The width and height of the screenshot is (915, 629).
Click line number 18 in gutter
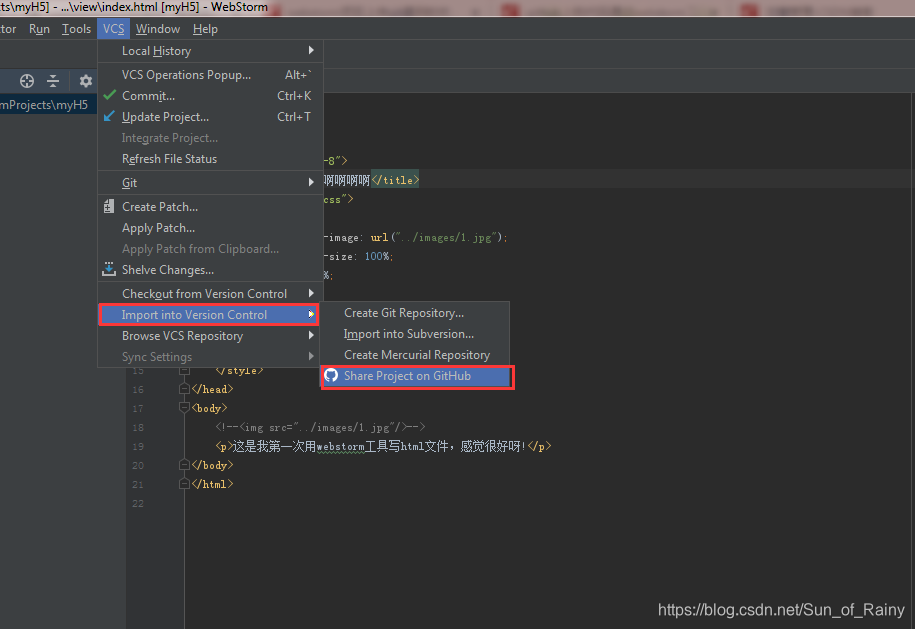[138, 428]
